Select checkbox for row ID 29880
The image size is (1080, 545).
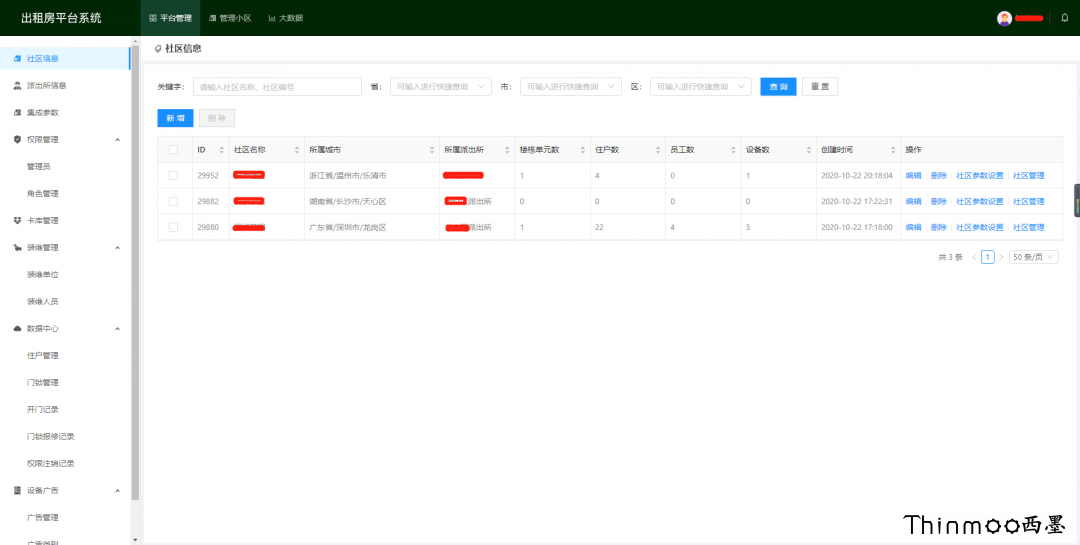[x=173, y=228]
